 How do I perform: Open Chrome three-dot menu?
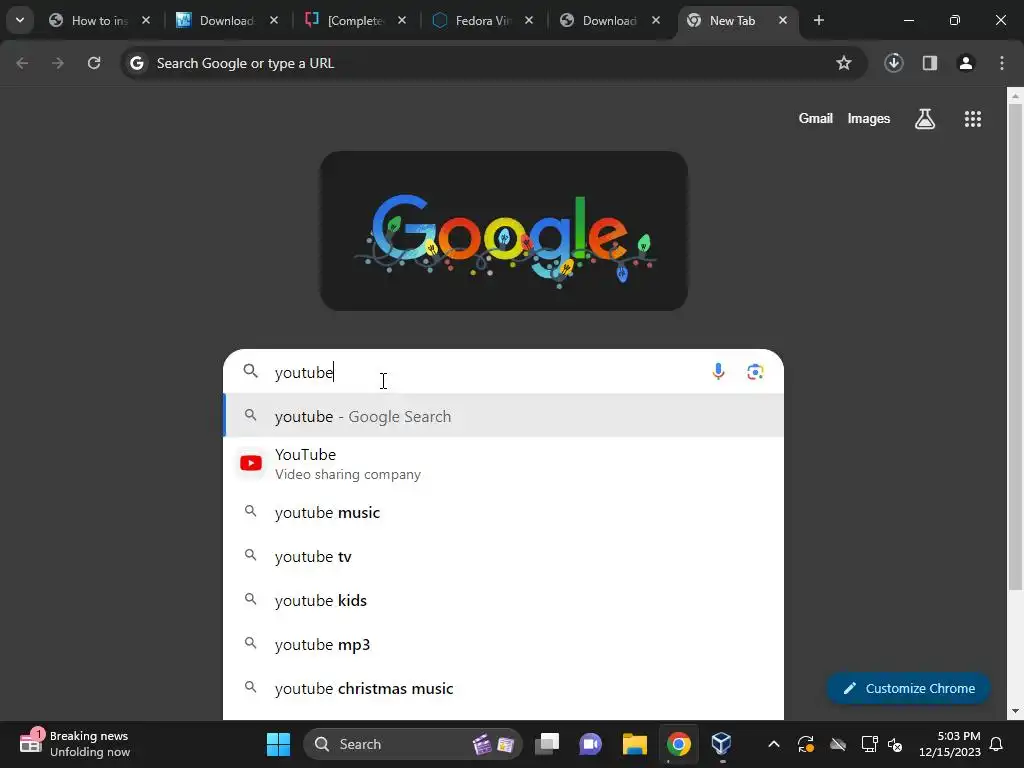pos(1002,63)
